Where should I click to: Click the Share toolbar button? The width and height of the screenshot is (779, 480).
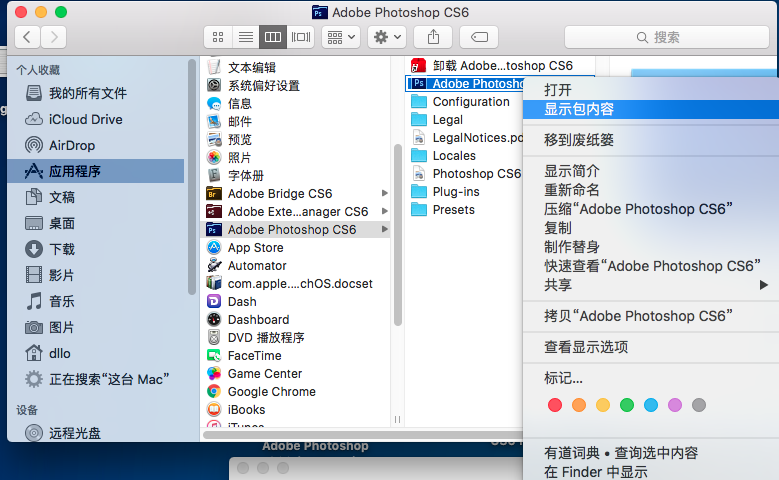pos(433,37)
